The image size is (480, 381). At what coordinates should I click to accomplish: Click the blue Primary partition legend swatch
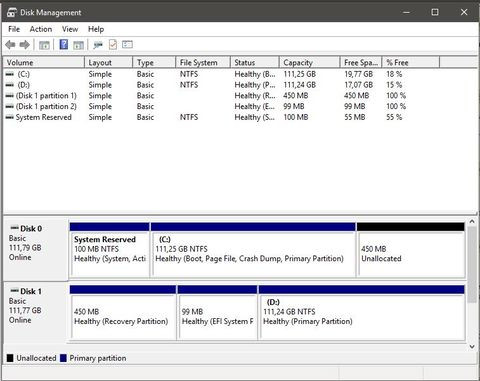pos(63,358)
